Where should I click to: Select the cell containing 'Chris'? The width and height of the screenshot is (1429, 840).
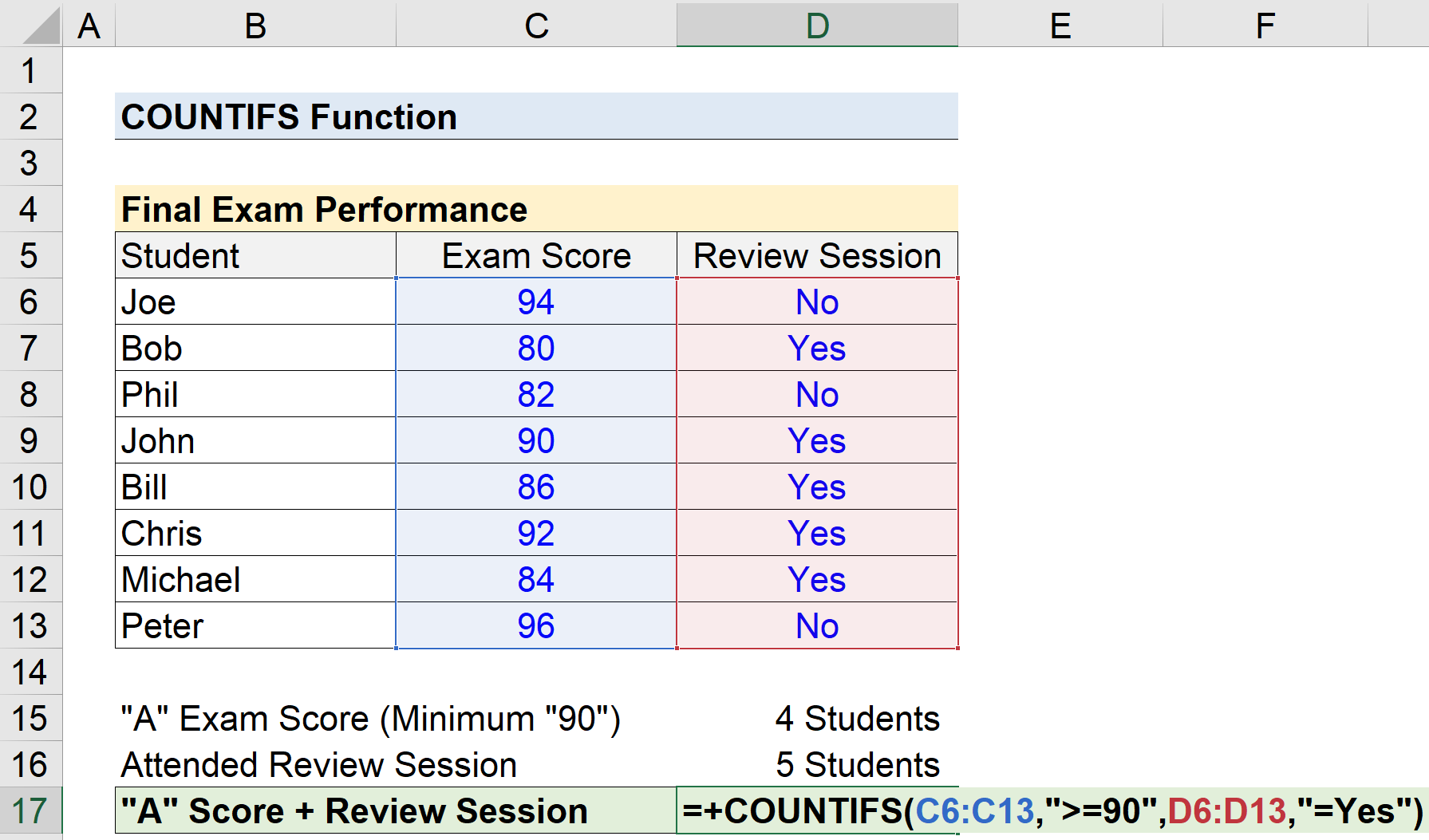(255, 533)
